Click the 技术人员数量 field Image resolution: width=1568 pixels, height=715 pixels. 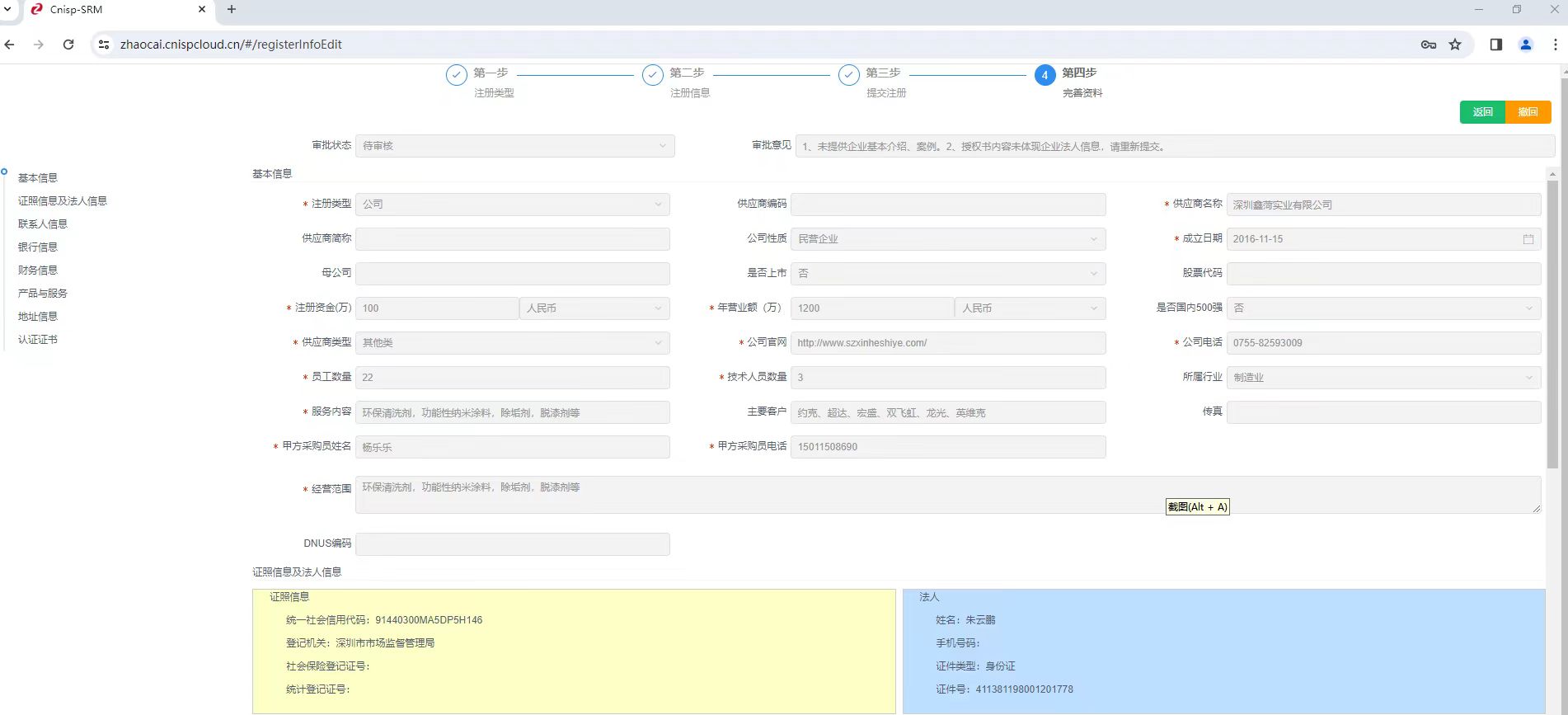[x=948, y=378]
